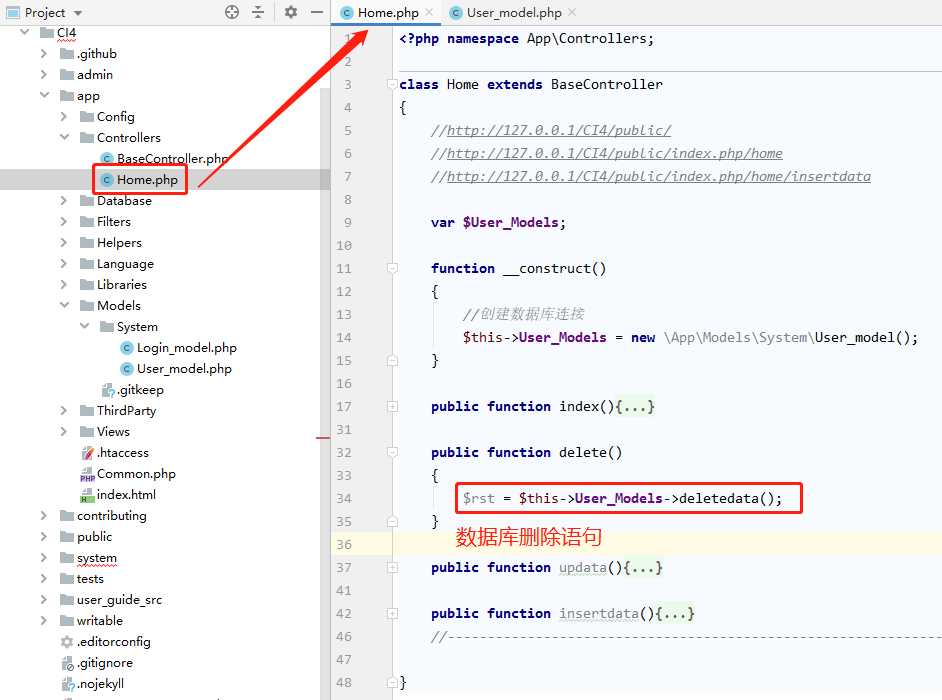The height and width of the screenshot is (700, 942).
Task: Click the .htaccess file icon
Action: pos(88,452)
